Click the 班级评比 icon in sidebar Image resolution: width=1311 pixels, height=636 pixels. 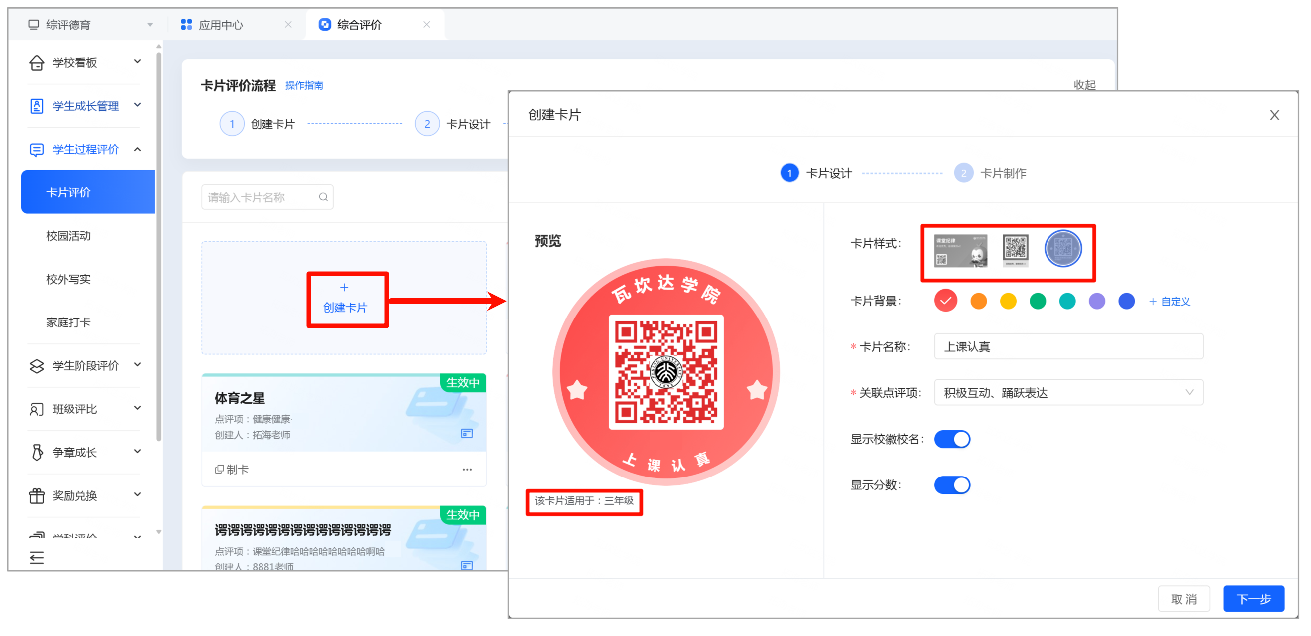pos(37,409)
